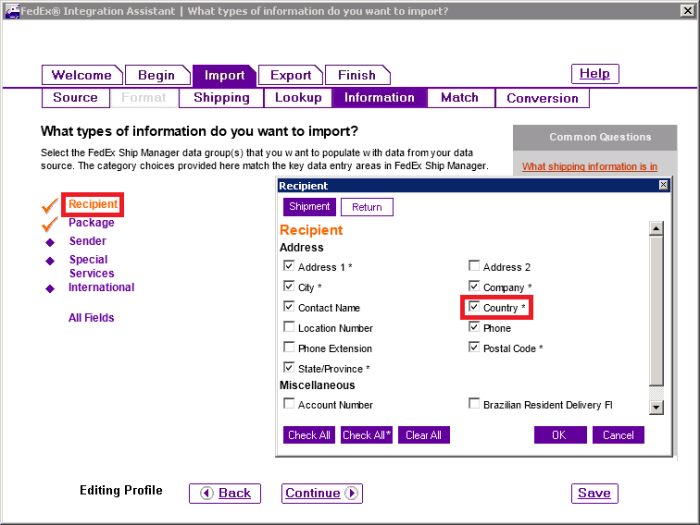Click the diamond bullet beside Sender
The height and width of the screenshot is (525, 700).
point(50,242)
